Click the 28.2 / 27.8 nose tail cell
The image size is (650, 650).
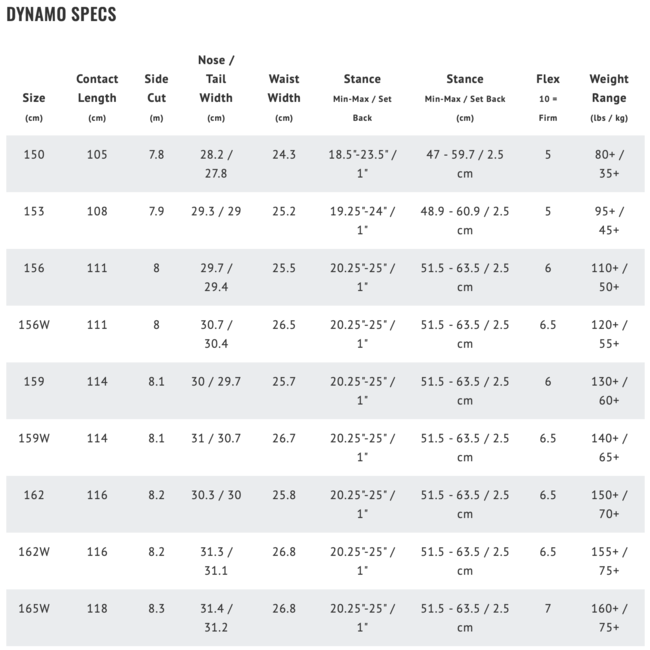[x=216, y=163]
